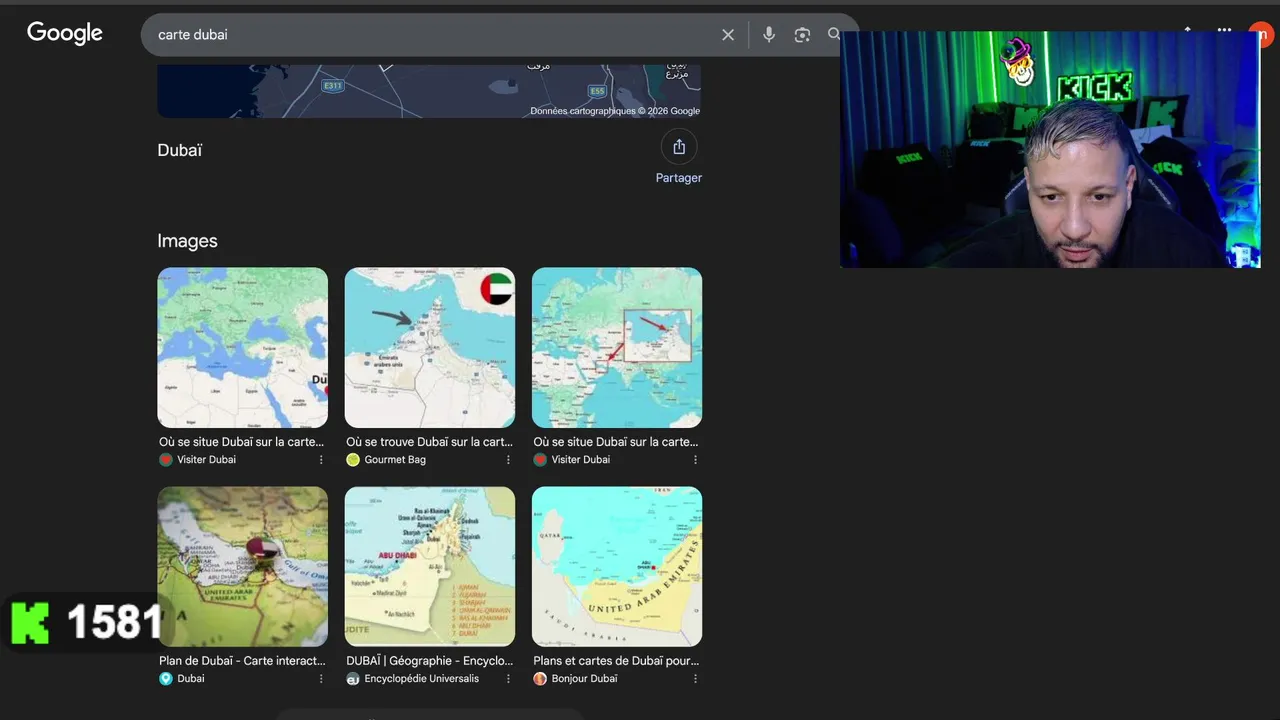Open Encyclopédie Universalis Abu Dhabi map thumbnail
The height and width of the screenshot is (720, 1280).
point(430,566)
